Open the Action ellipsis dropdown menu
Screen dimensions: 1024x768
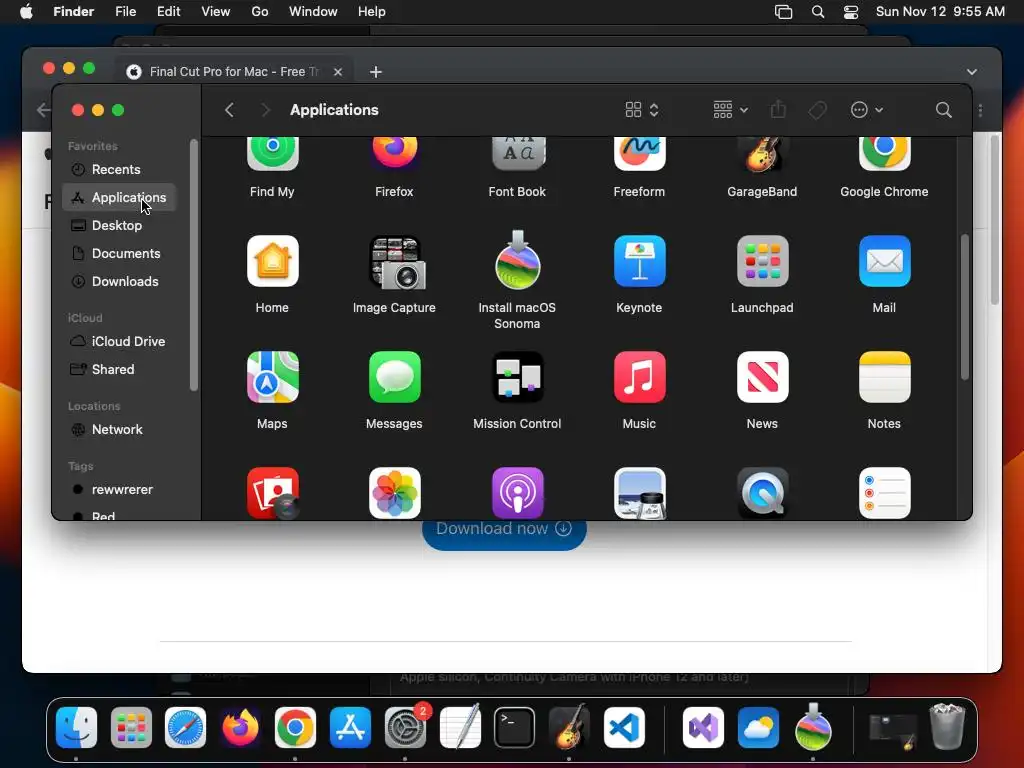867,110
